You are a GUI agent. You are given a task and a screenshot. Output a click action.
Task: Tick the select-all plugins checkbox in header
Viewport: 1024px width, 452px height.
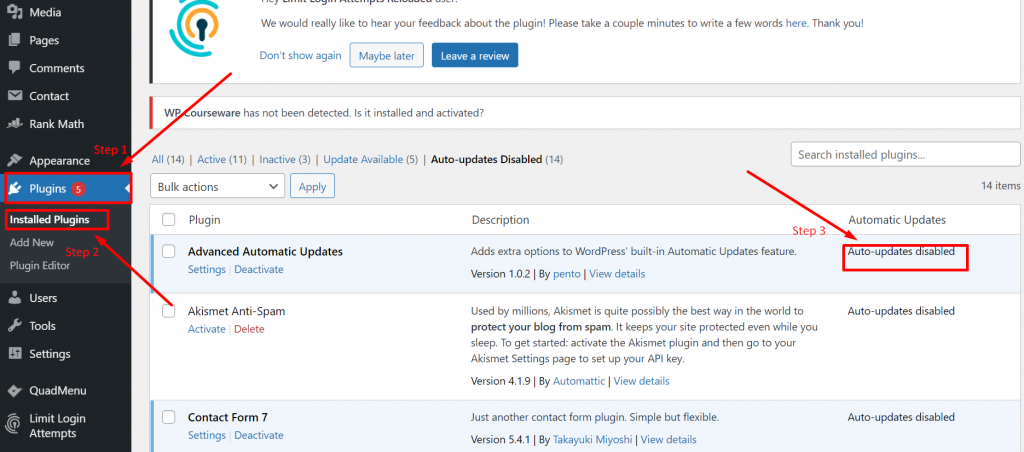pos(168,219)
